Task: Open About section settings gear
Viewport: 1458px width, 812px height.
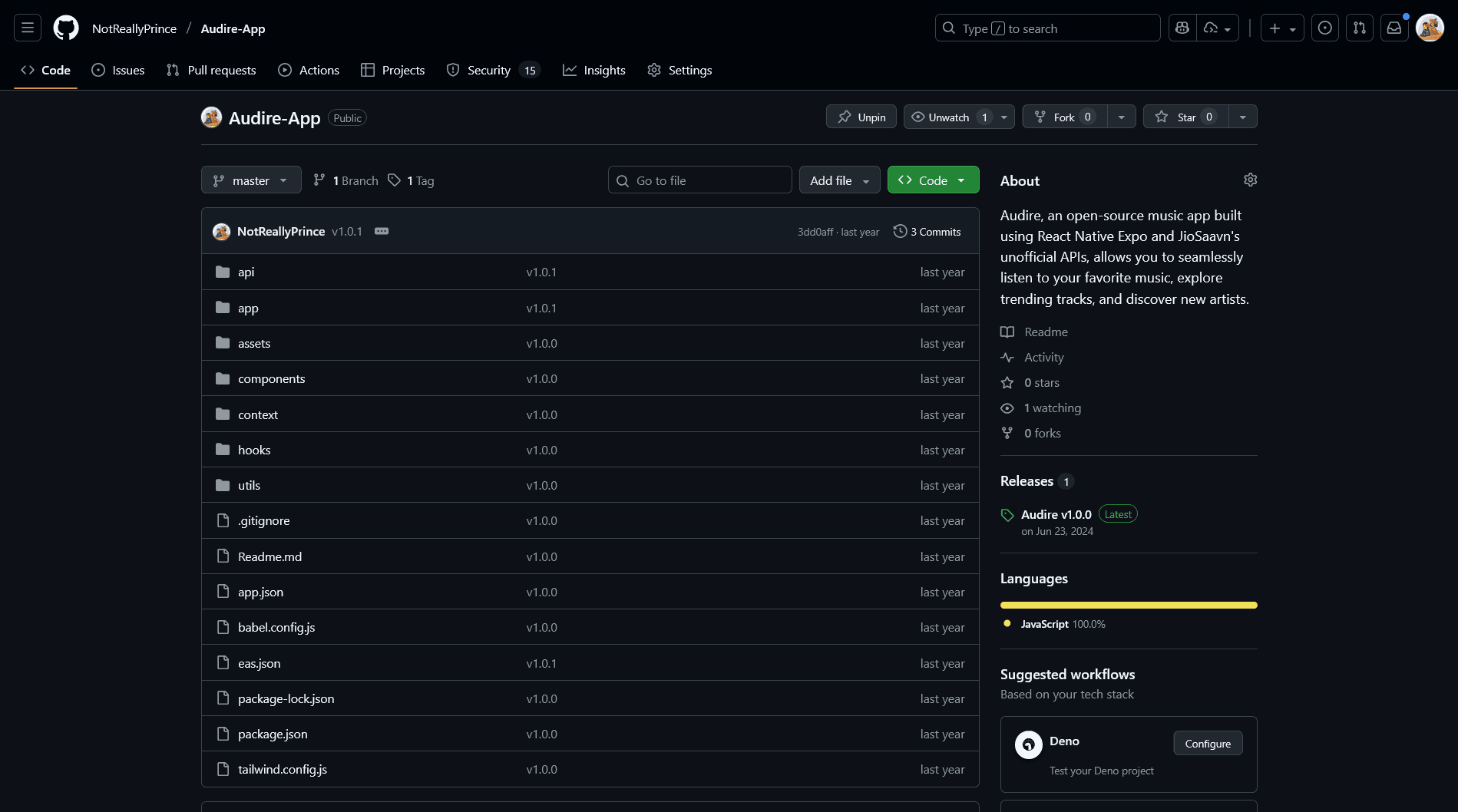Action: tap(1250, 180)
